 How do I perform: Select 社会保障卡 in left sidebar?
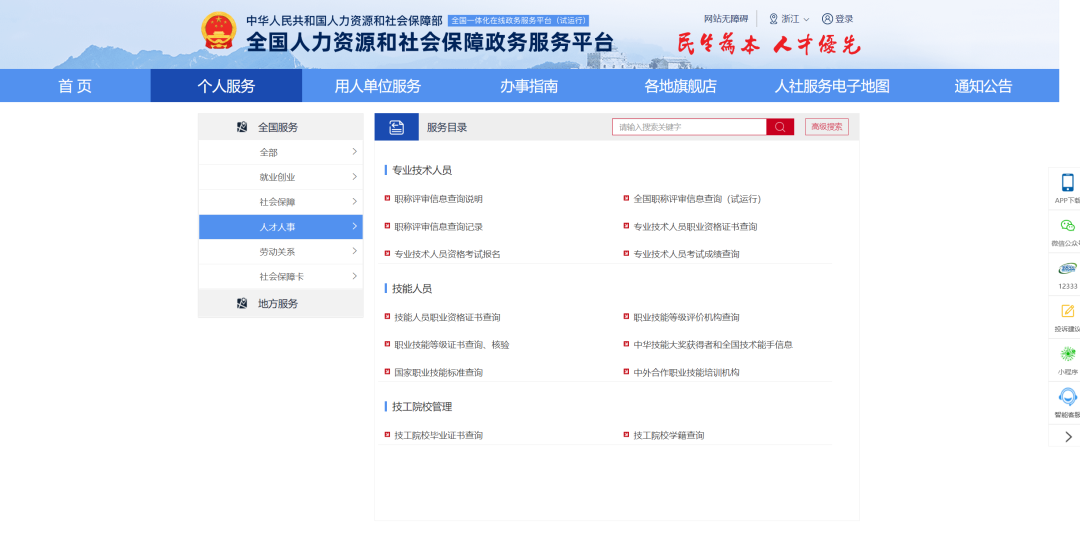click(x=281, y=276)
